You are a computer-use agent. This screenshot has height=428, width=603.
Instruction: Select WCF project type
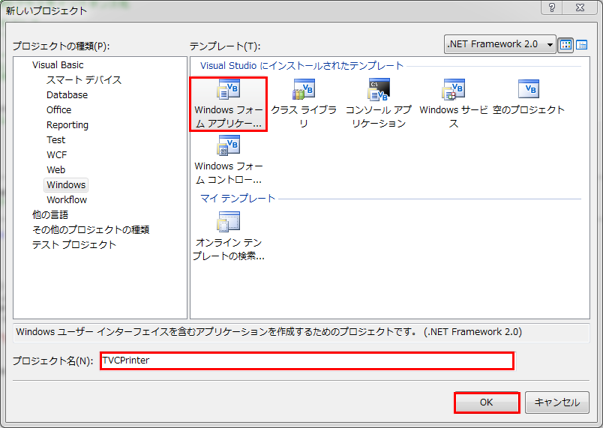[x=57, y=155]
